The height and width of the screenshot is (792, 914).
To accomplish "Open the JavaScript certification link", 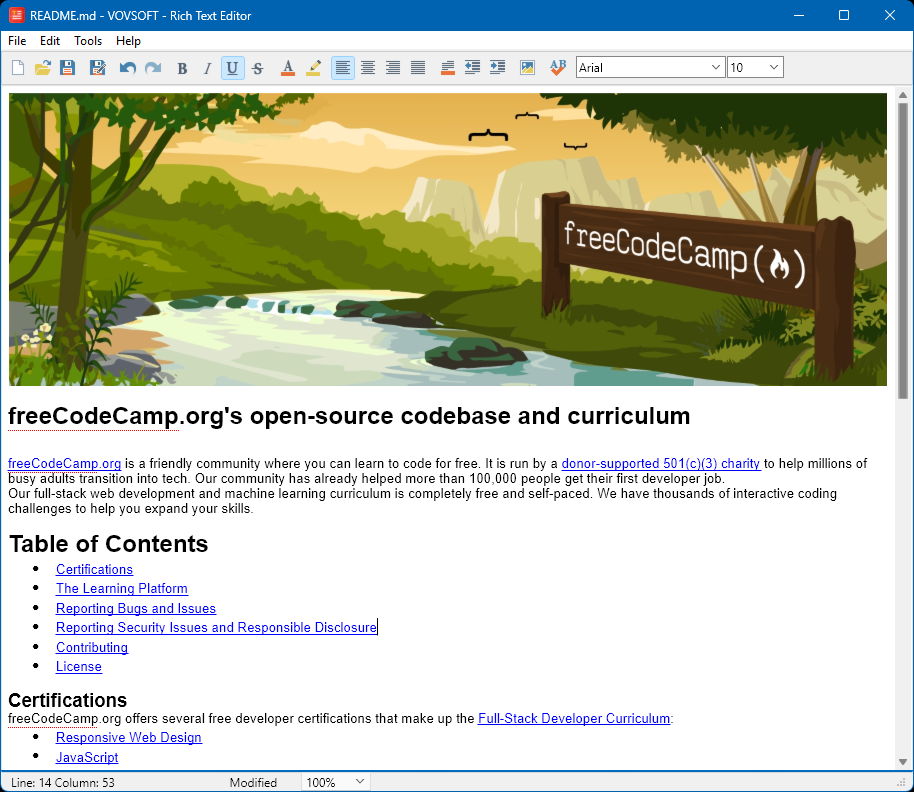I will click(x=87, y=758).
